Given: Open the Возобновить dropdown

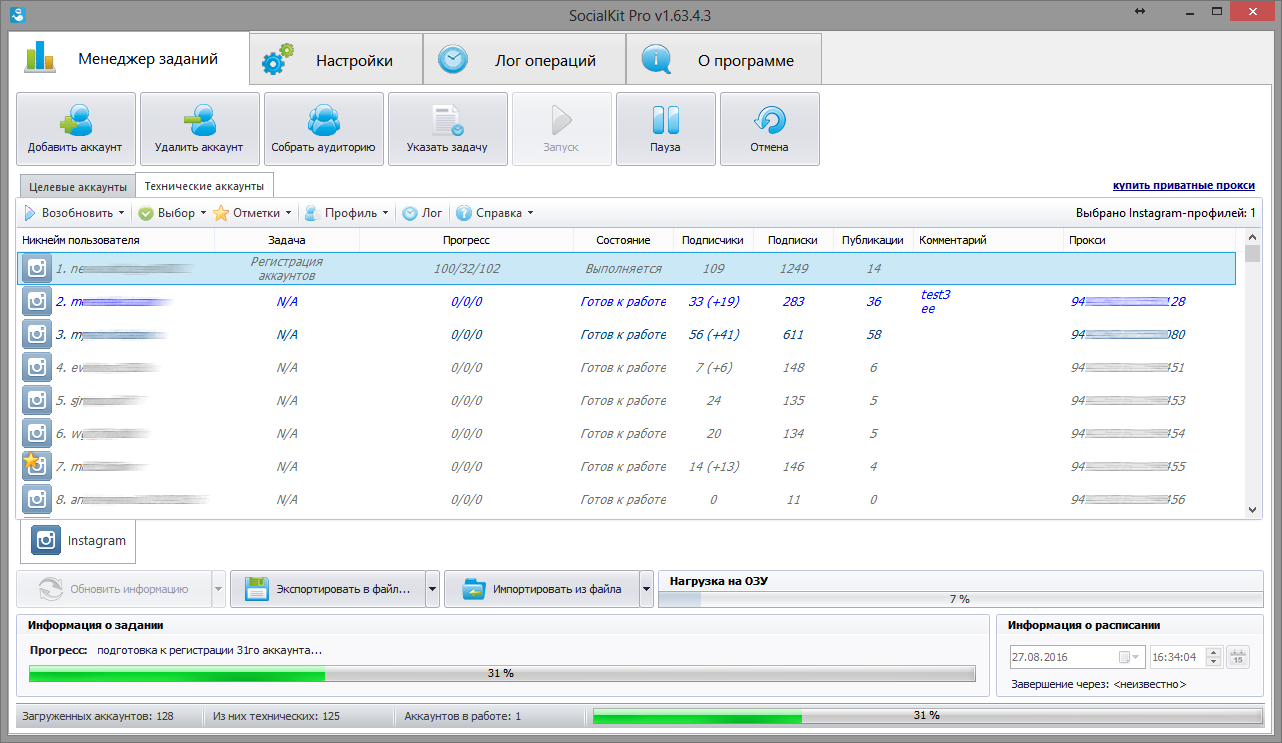Looking at the screenshot, I should pos(74,213).
